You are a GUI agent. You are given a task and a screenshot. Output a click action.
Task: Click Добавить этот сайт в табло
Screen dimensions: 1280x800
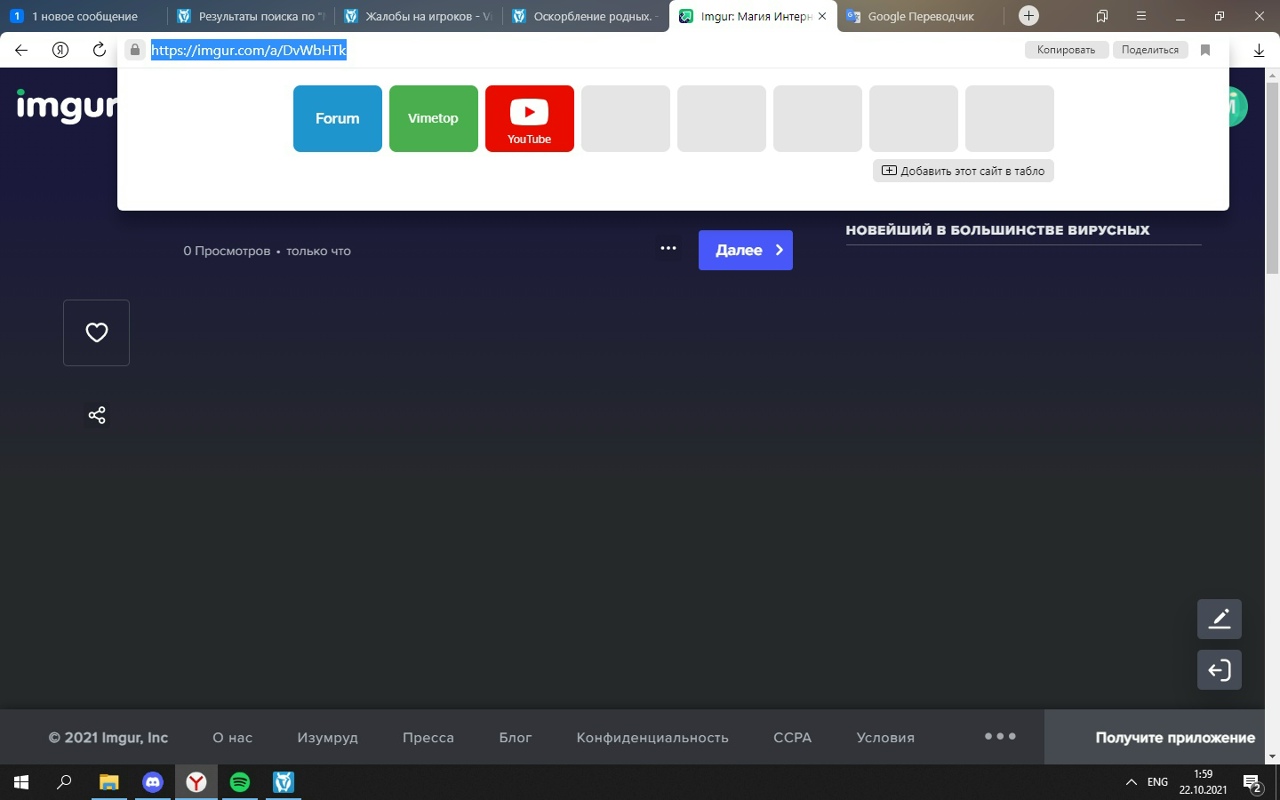pos(962,171)
